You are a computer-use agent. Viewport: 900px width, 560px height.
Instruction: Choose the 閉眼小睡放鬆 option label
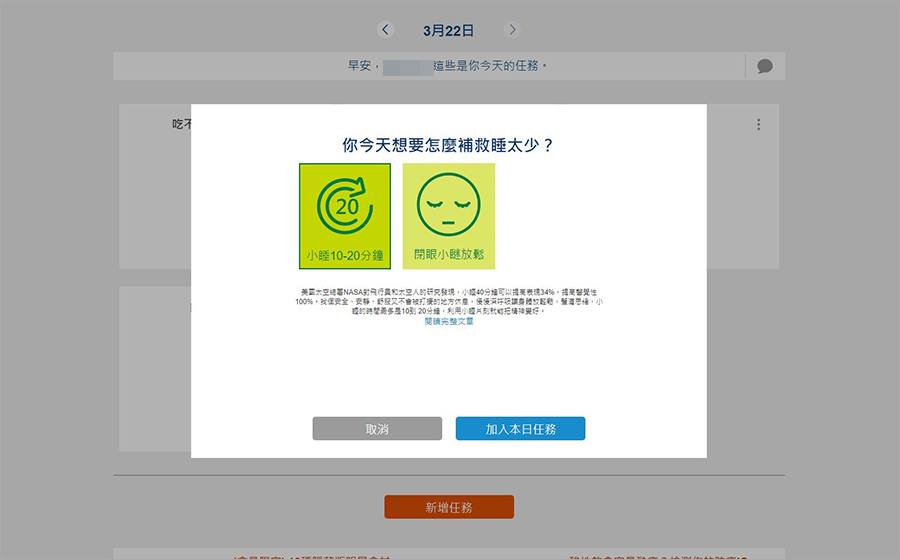pos(449,255)
